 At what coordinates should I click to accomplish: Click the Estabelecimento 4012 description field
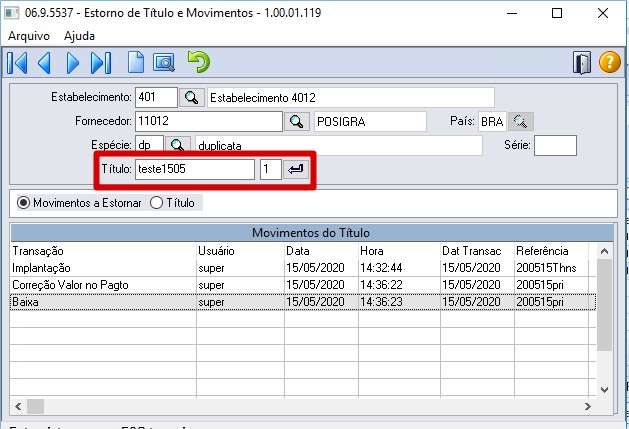coord(351,98)
